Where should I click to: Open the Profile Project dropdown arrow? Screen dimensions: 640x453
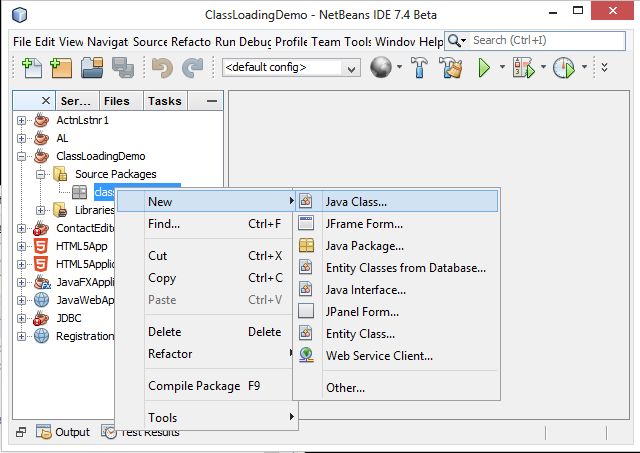[x=584, y=67]
